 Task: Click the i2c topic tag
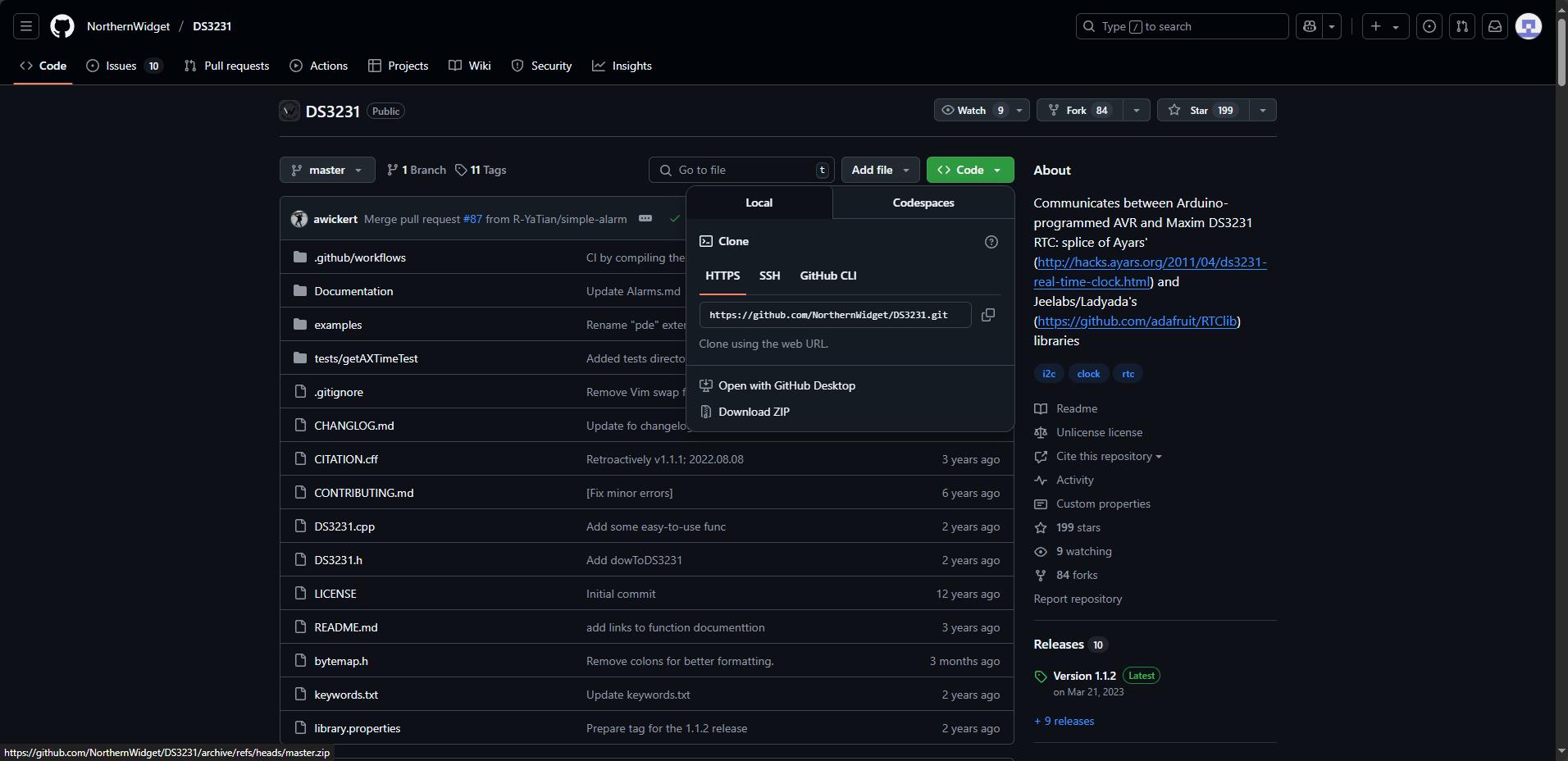coord(1049,373)
